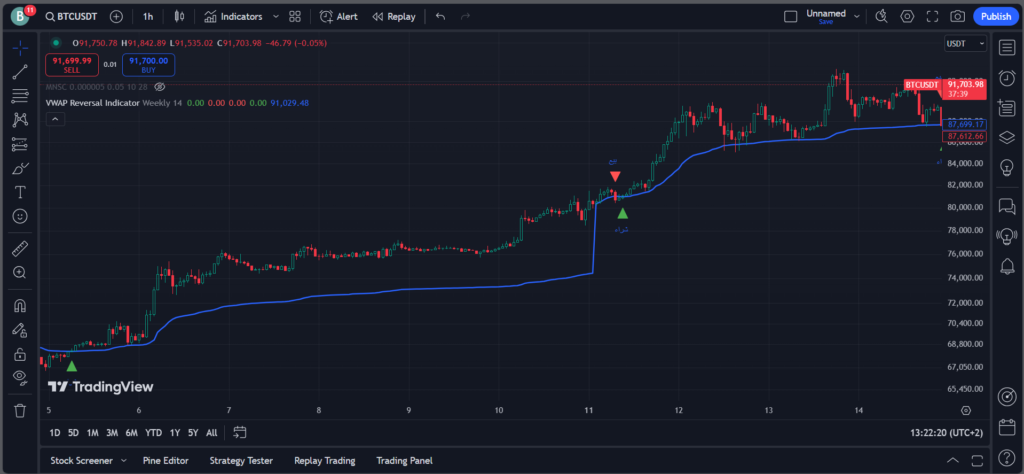The width and height of the screenshot is (1024, 474).
Task: Open go-to-date calendar icon
Action: tap(240, 432)
